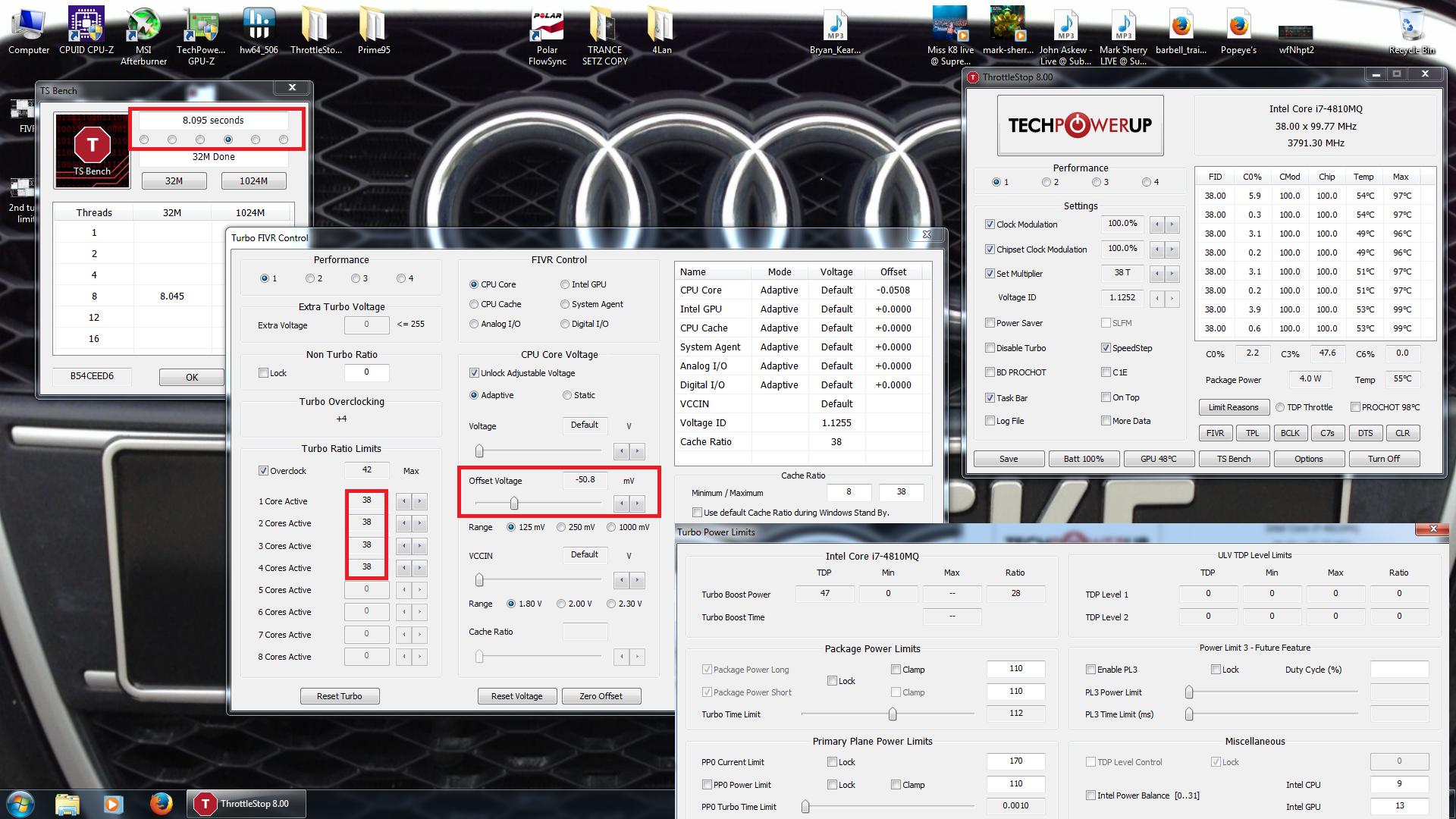Open the TPL power limits button
Viewport: 1456px width, 819px height.
[1252, 433]
